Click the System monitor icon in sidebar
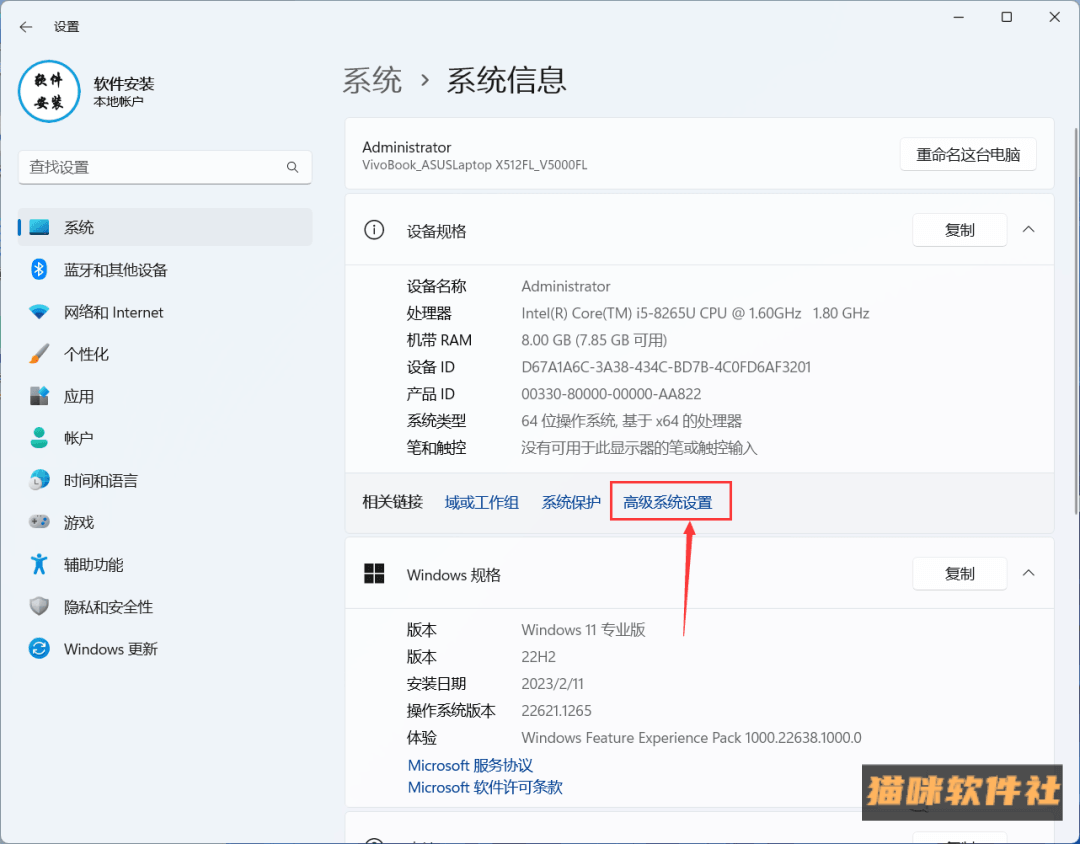 click(39, 227)
